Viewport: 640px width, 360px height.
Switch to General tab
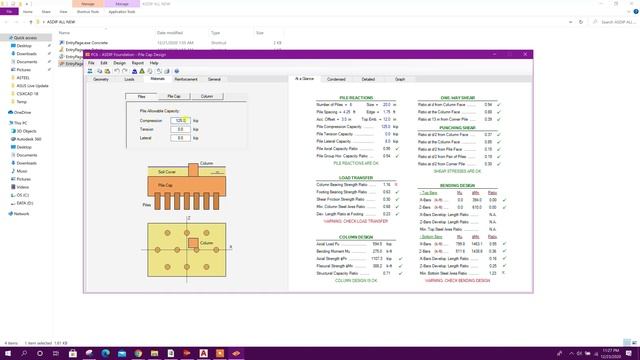click(x=214, y=79)
